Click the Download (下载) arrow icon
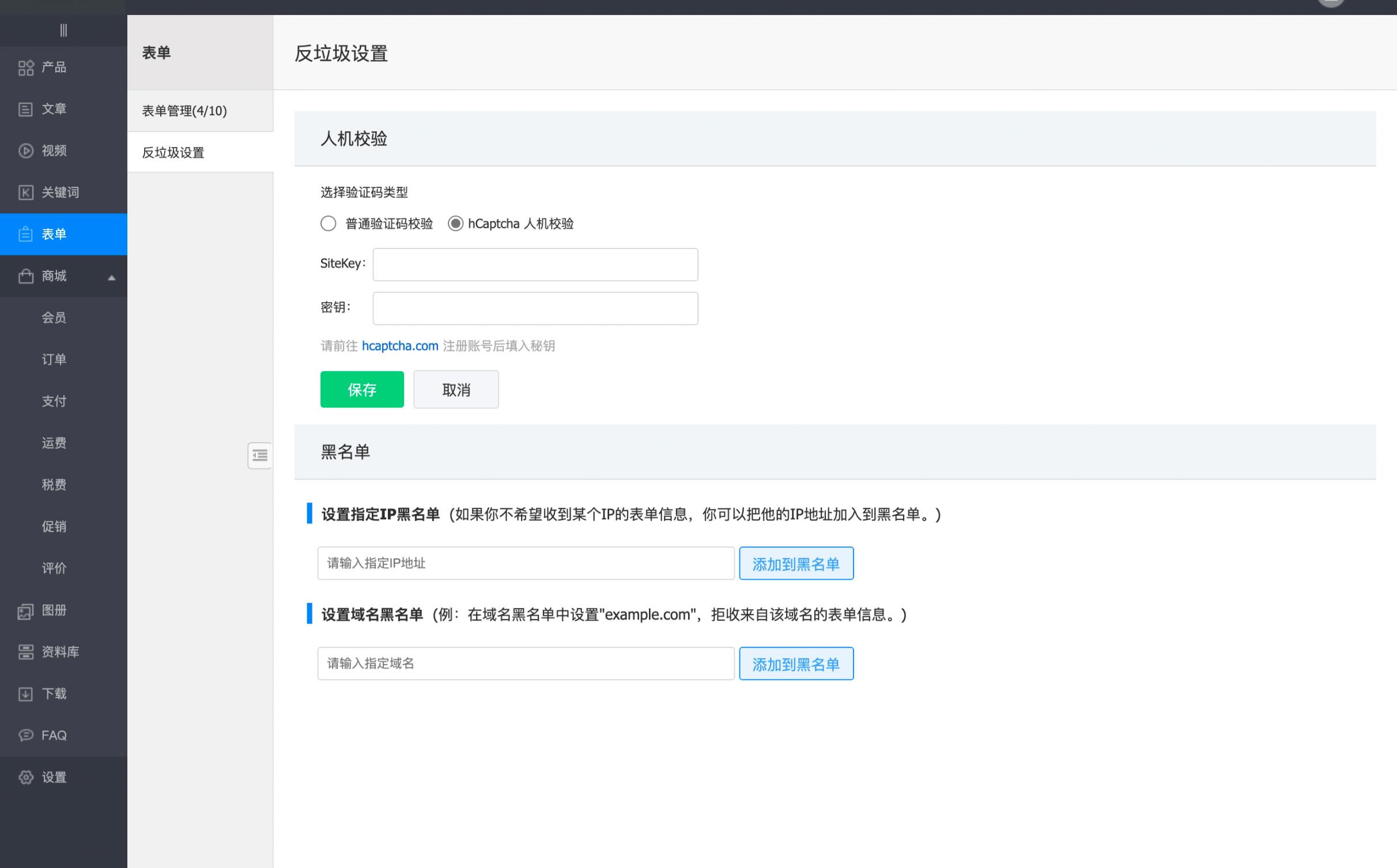1397x868 pixels. tap(26, 694)
